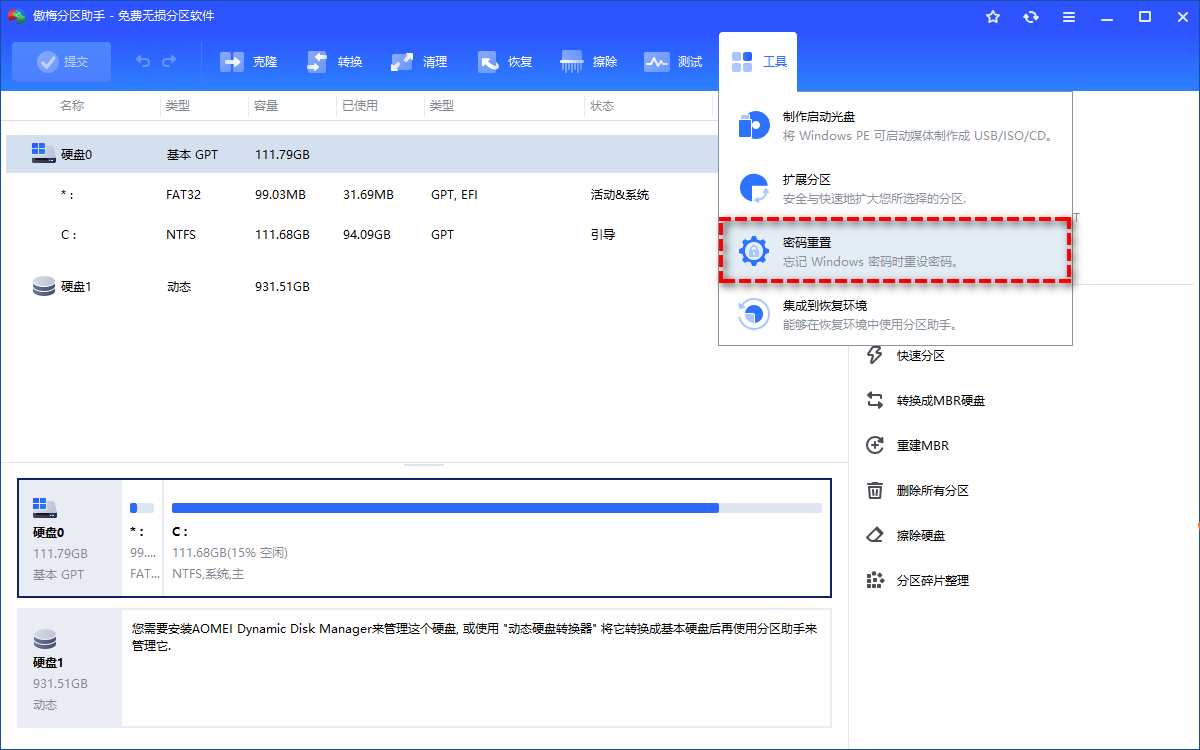1200x750 pixels.
Task: Open the 清理 (Clean) tool
Action: tap(420, 61)
